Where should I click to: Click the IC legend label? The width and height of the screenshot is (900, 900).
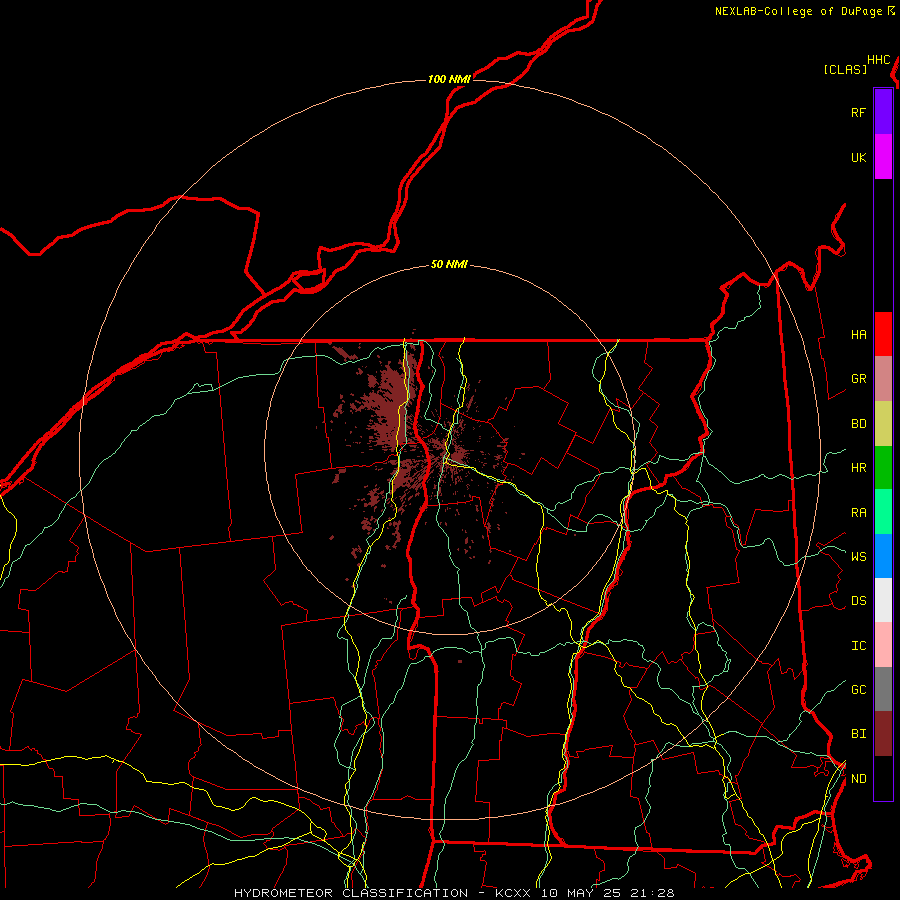(858, 645)
